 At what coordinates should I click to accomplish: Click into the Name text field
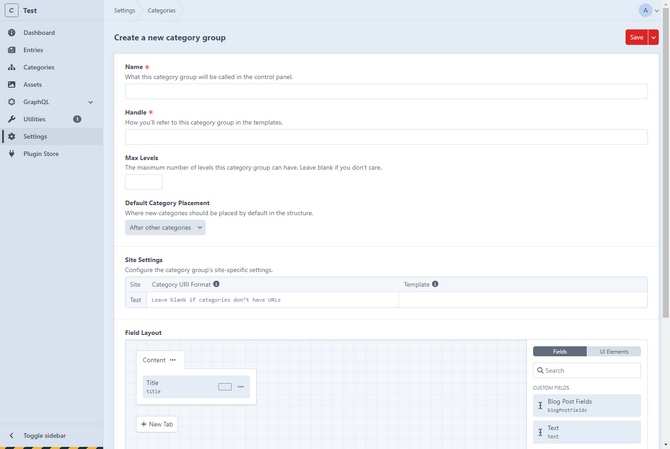click(x=386, y=91)
